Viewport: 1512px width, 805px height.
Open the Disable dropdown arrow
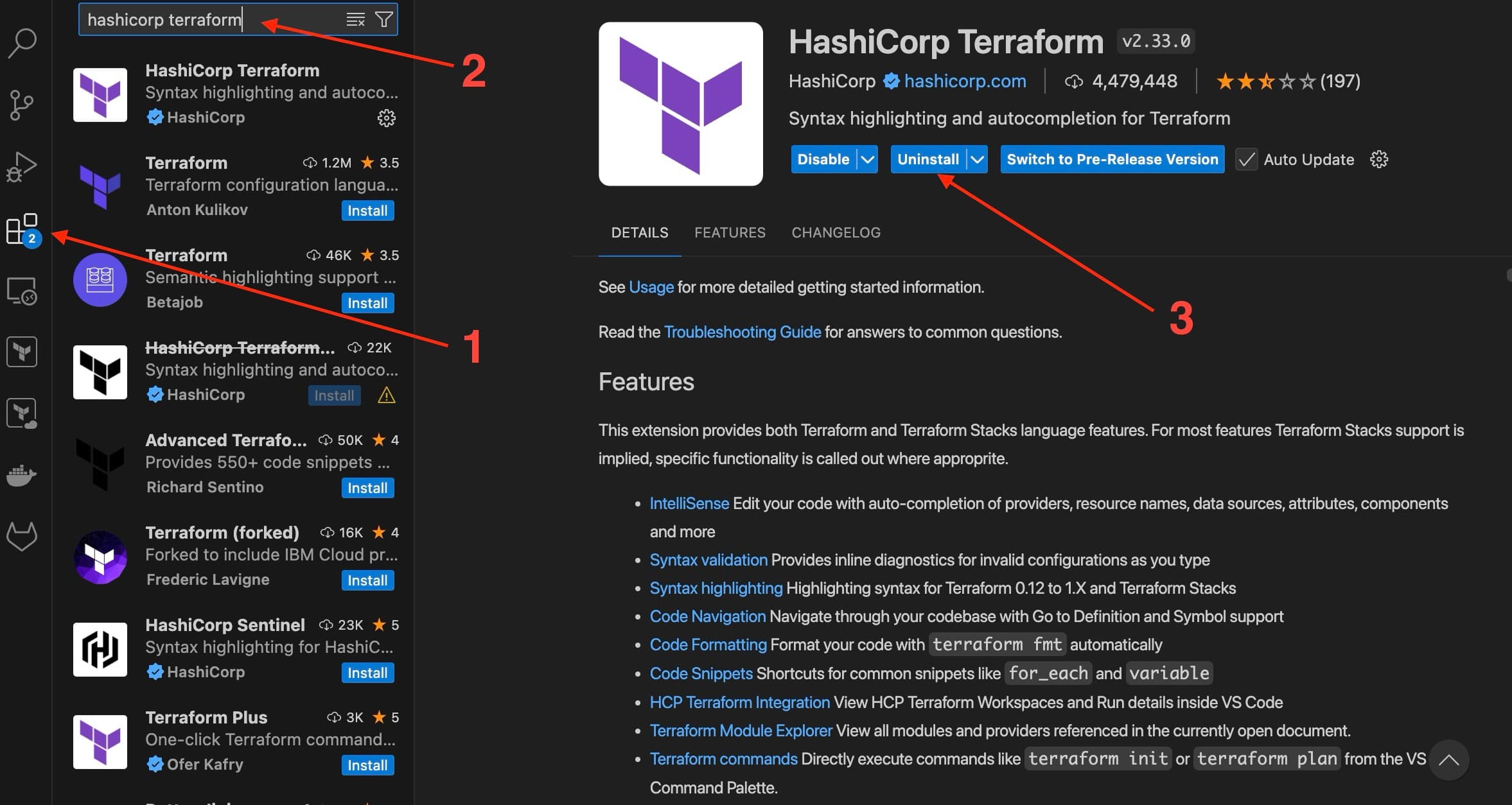click(867, 159)
